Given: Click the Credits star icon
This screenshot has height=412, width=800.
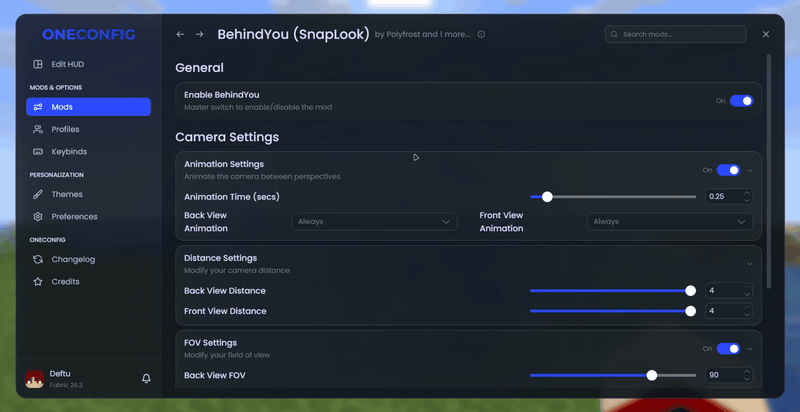Looking at the screenshot, I should (x=38, y=281).
